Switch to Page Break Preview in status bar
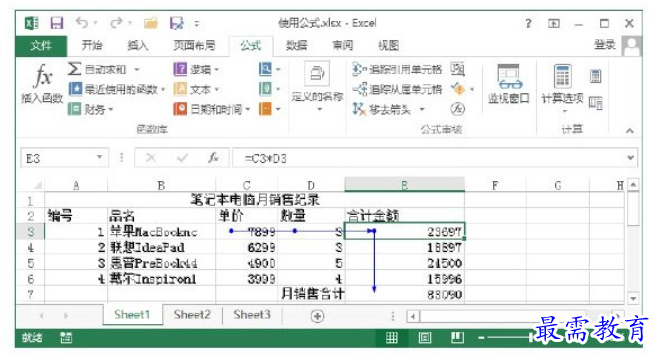 457,337
